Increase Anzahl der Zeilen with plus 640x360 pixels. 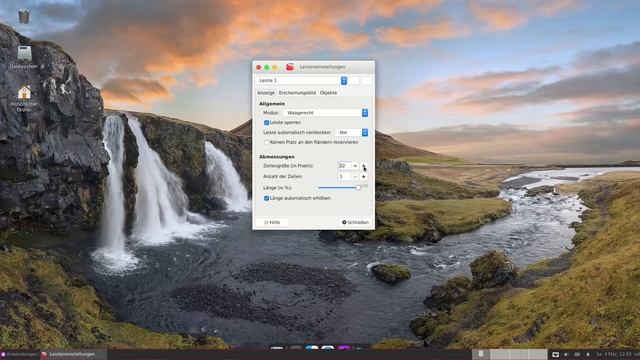coord(364,177)
